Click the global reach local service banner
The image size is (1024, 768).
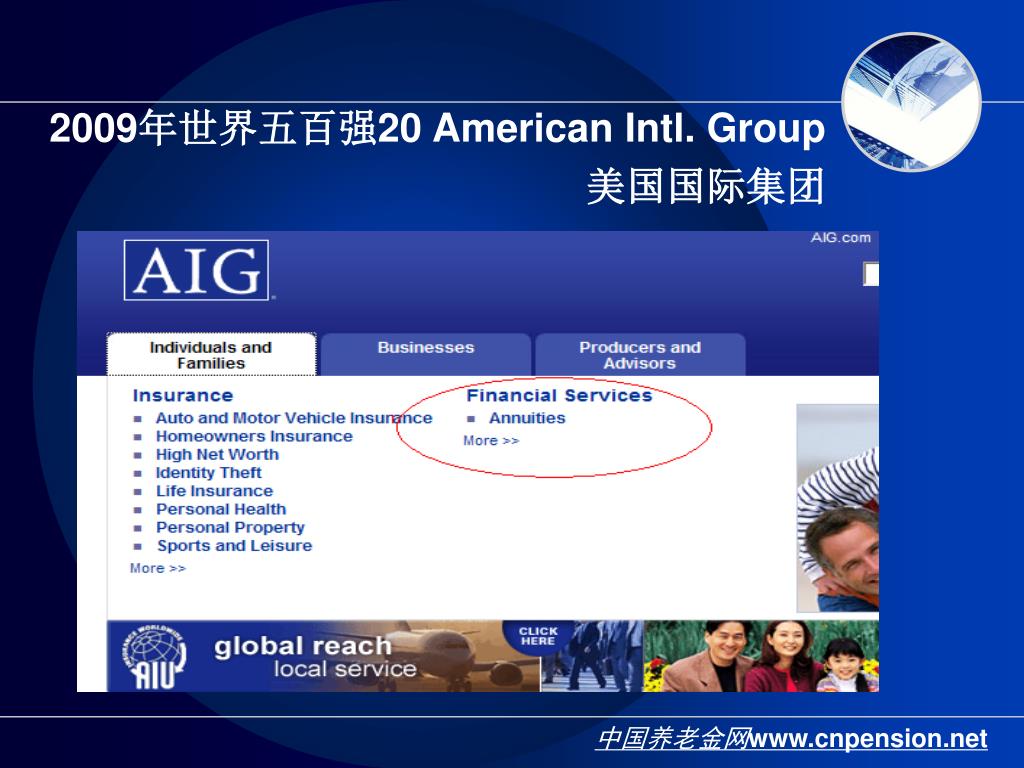(x=323, y=656)
